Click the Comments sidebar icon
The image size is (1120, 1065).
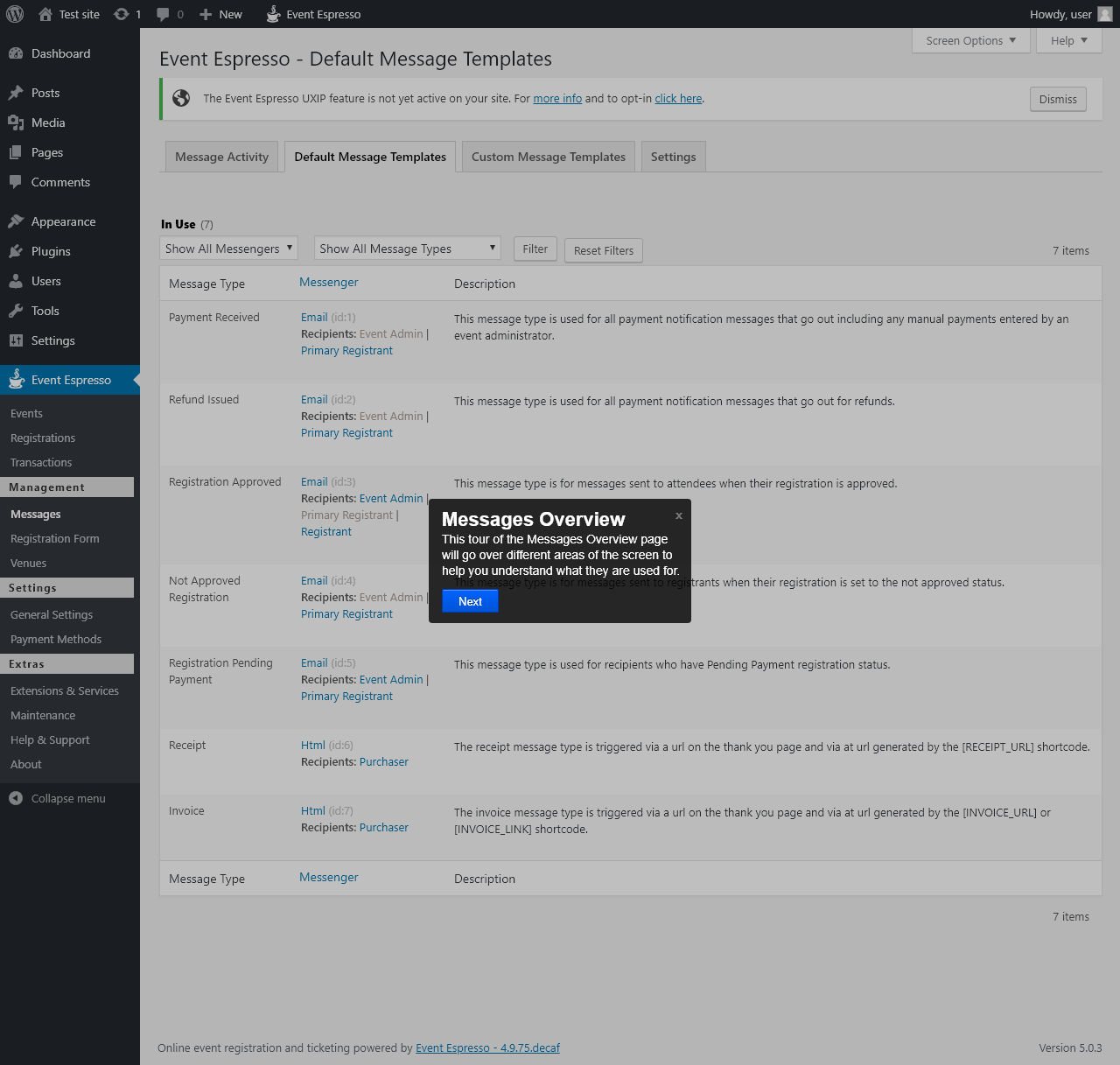tap(16, 182)
